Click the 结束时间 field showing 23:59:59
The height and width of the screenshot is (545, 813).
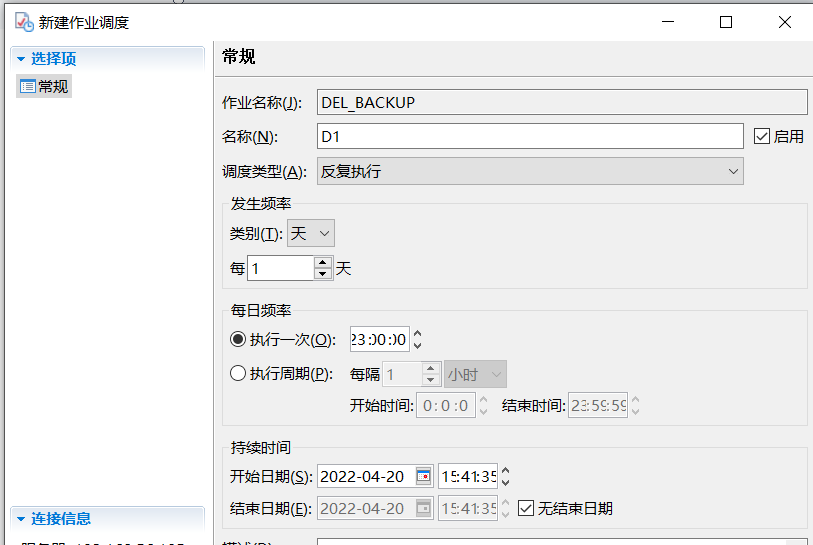(x=598, y=406)
